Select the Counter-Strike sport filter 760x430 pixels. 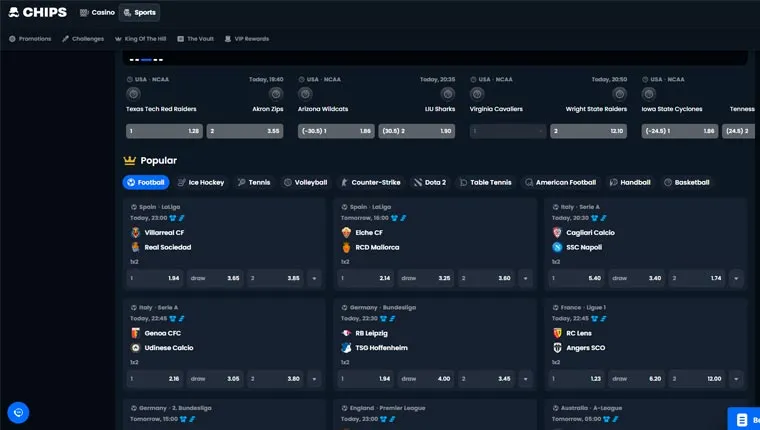pyautogui.click(x=370, y=182)
